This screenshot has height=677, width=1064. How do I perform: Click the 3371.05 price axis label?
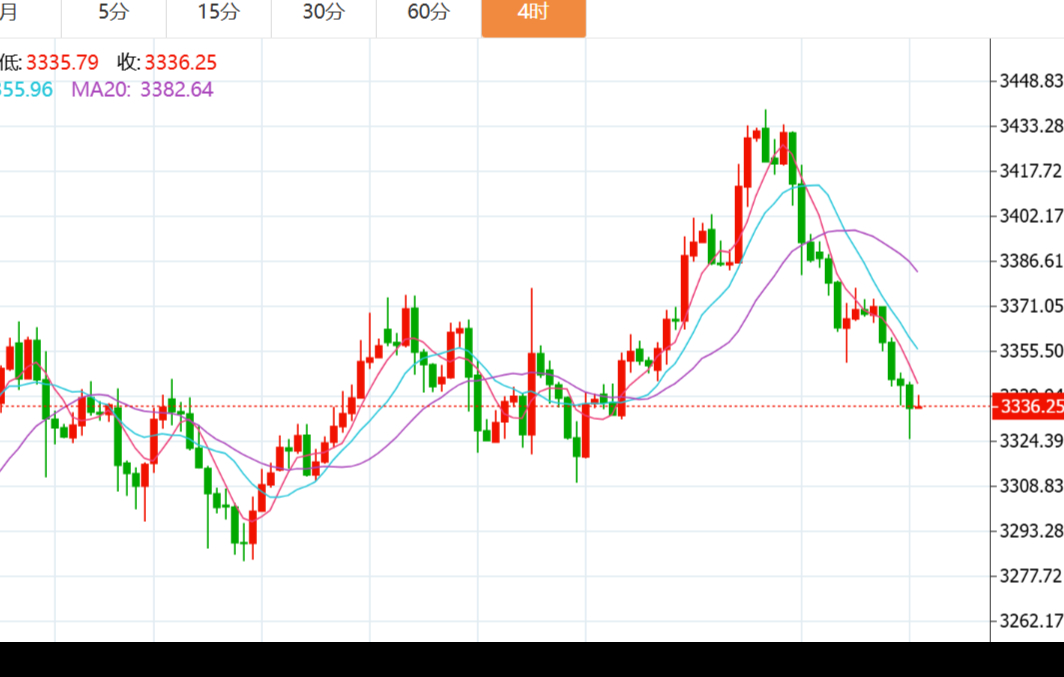[1031, 306]
